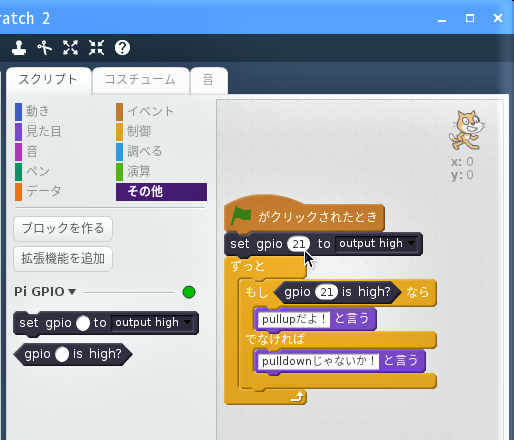514x440 pixels.
Task: Click the gpio number field in palette set block
Action: tap(83, 323)
